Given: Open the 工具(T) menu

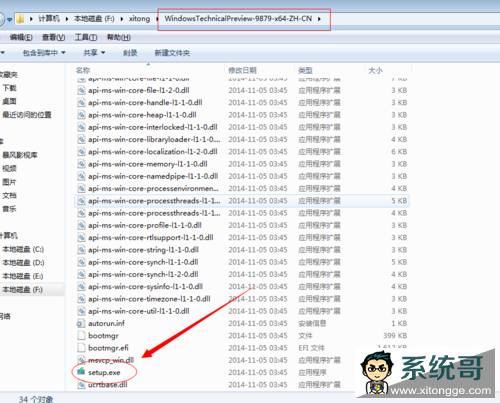Looking at the screenshot, I should pyautogui.click(x=86, y=37).
